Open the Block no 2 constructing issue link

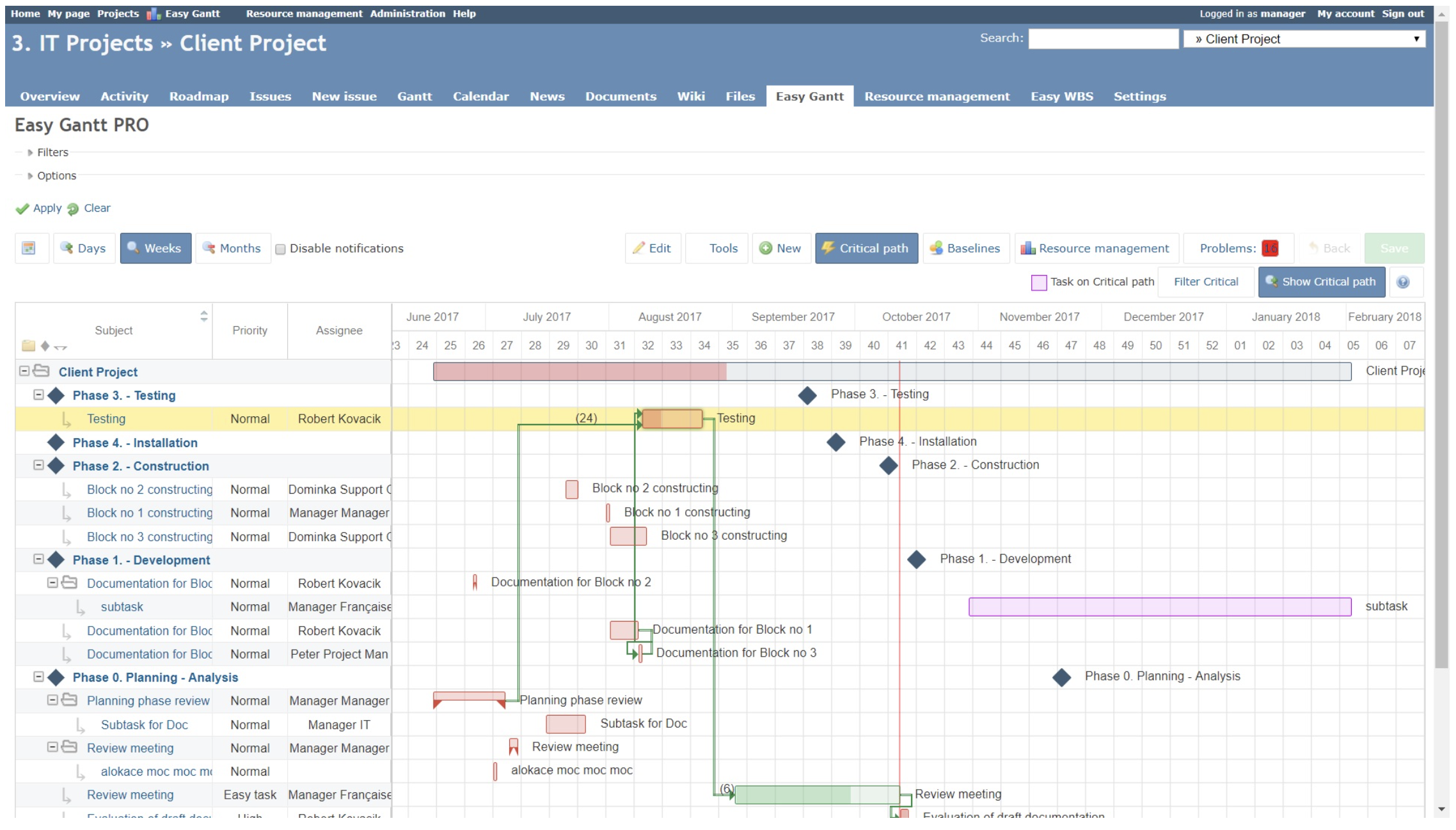[x=149, y=489]
